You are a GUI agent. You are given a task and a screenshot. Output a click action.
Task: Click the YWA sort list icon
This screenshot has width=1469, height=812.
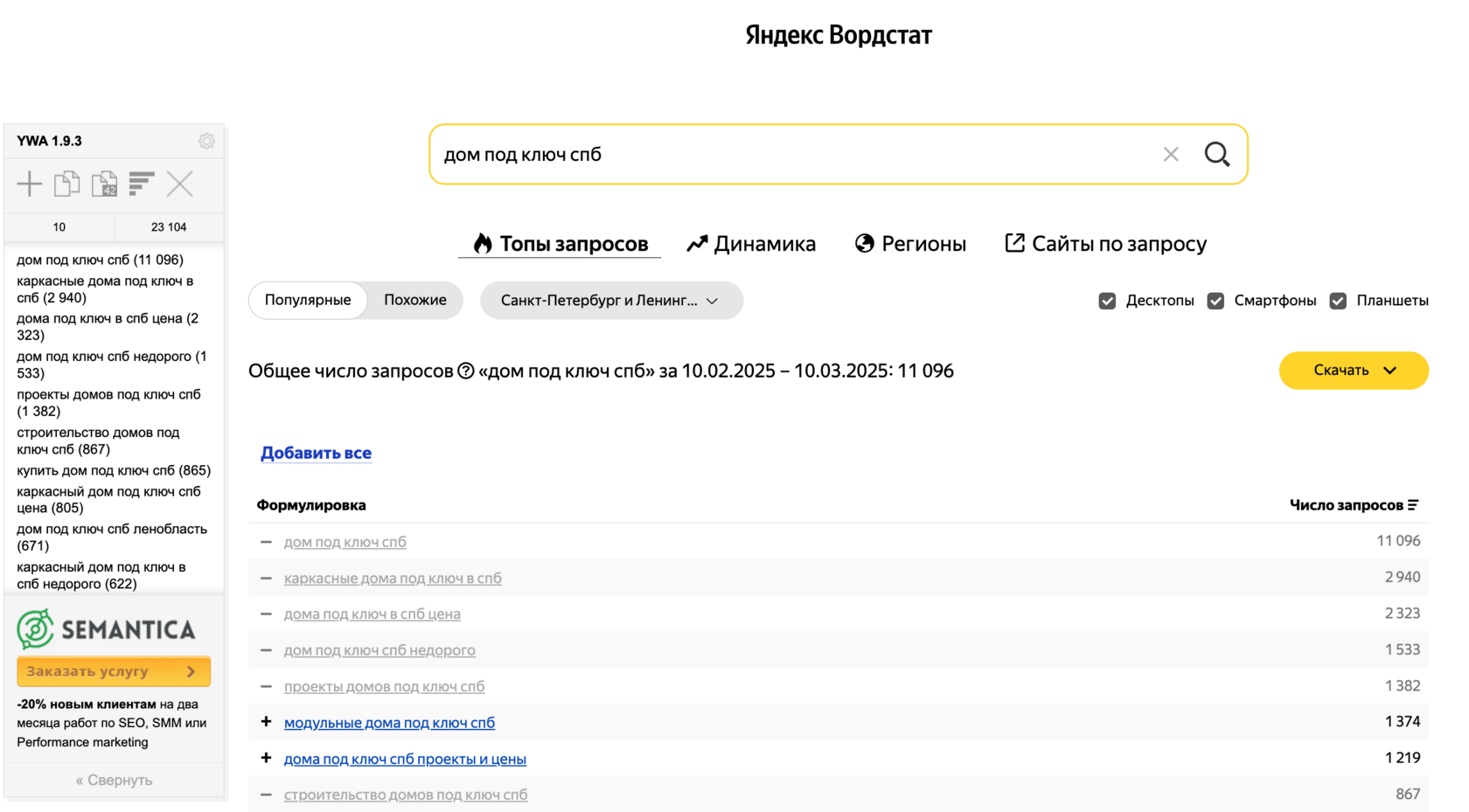[x=142, y=184]
